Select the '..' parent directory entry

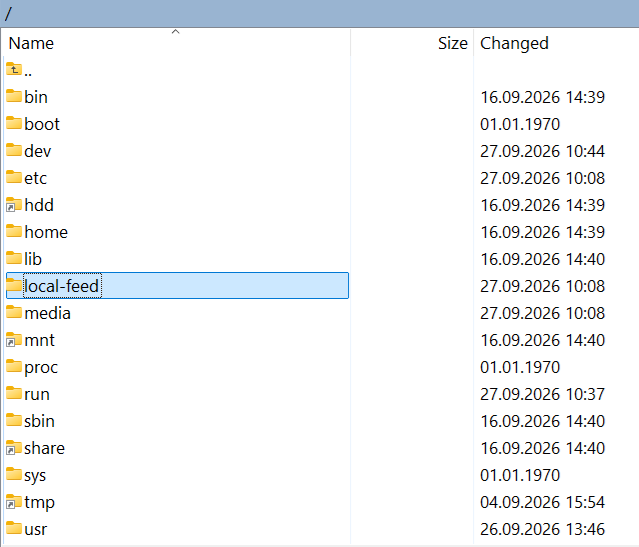click(28, 72)
